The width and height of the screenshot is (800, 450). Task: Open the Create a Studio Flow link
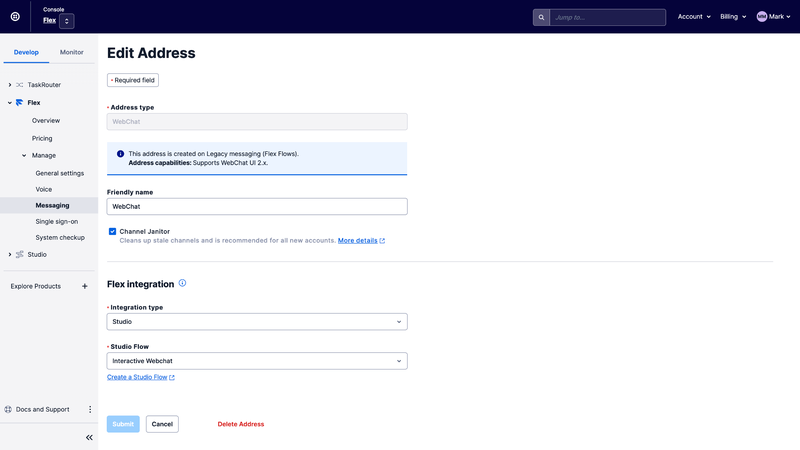click(141, 377)
